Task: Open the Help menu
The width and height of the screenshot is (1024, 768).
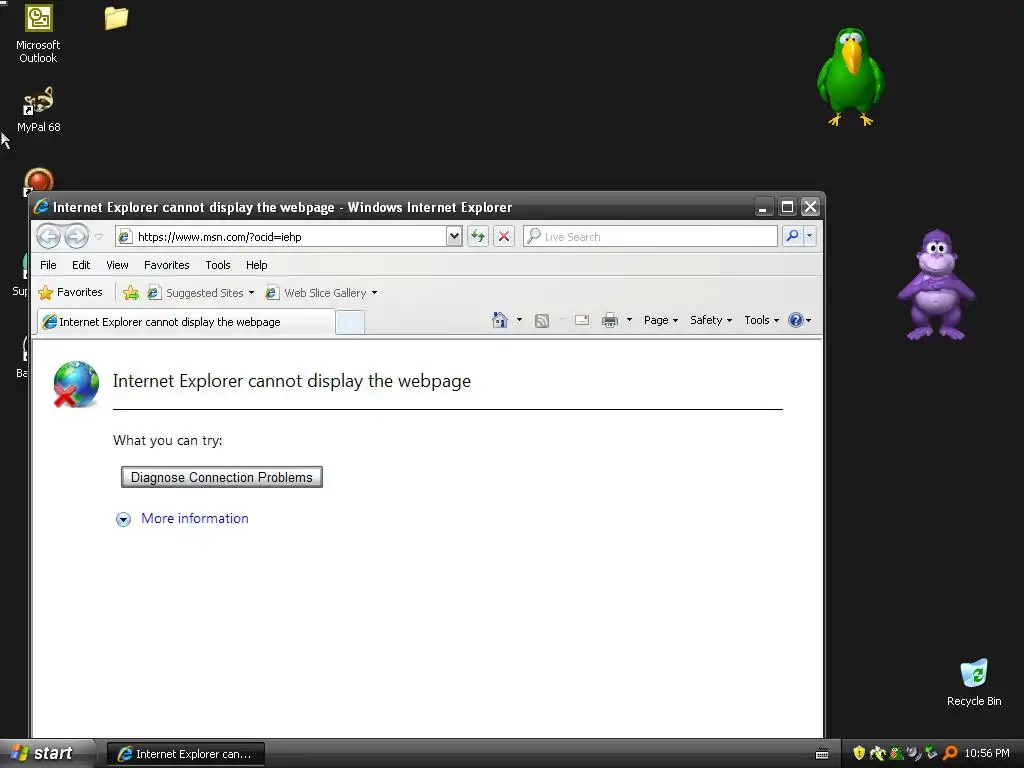Action: tap(257, 265)
